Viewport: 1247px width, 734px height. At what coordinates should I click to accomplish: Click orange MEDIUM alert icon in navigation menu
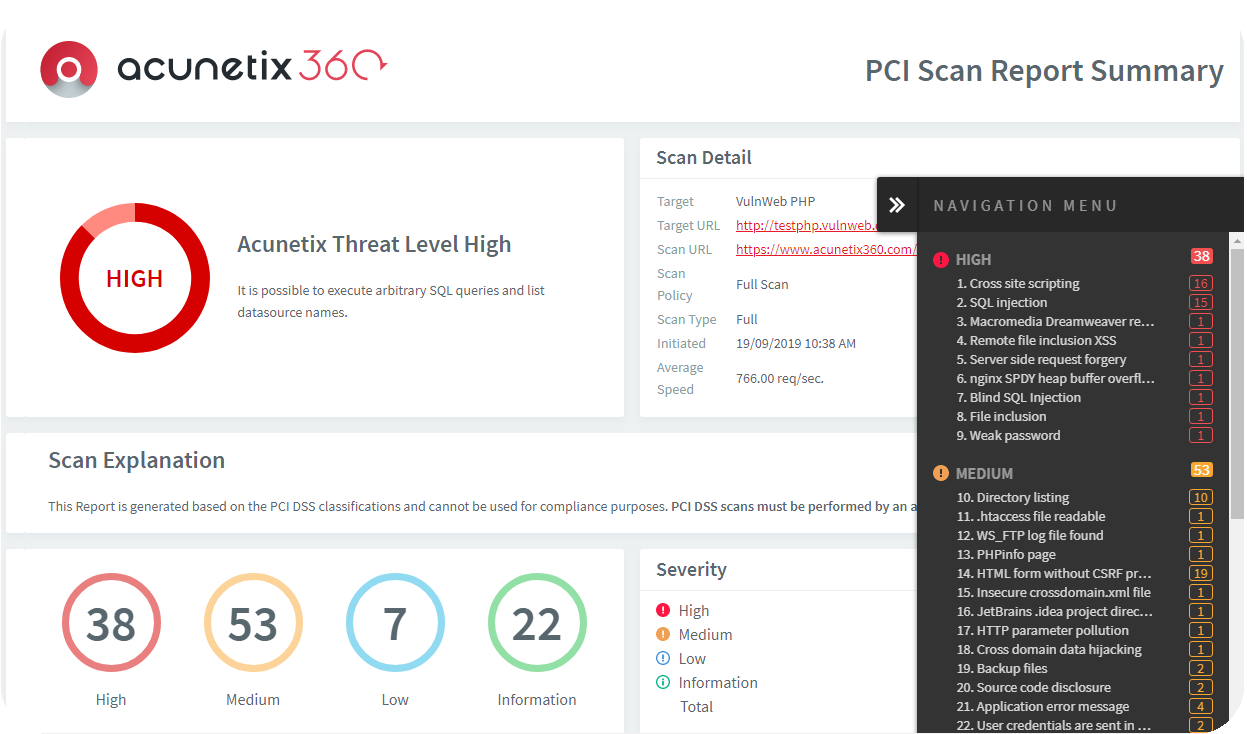[941, 473]
